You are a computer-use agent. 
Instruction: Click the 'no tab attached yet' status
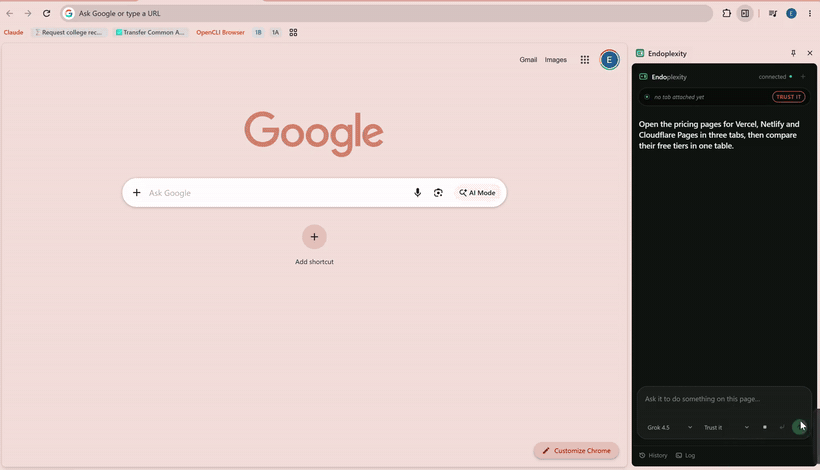(x=679, y=97)
